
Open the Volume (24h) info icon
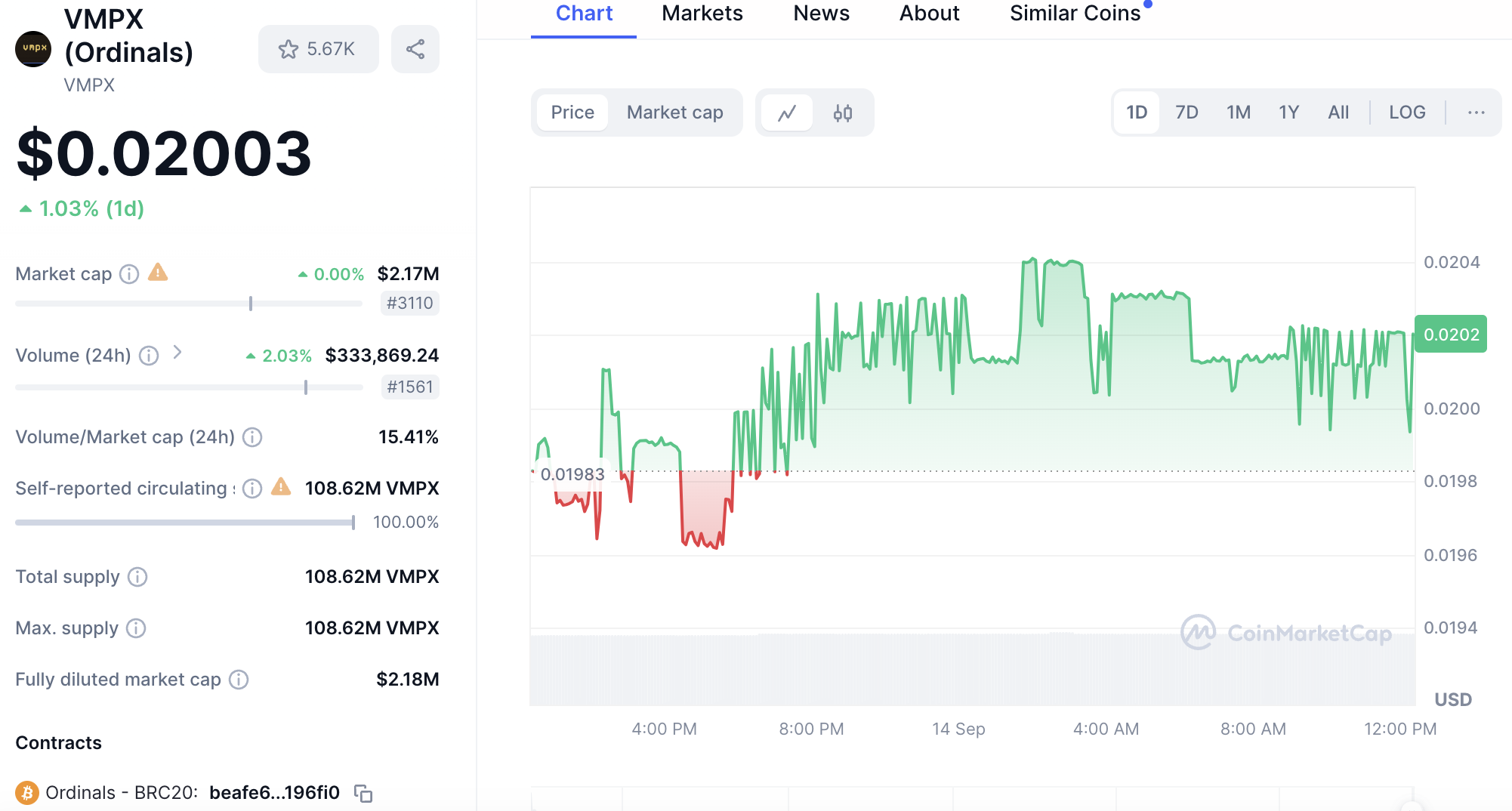tap(149, 356)
